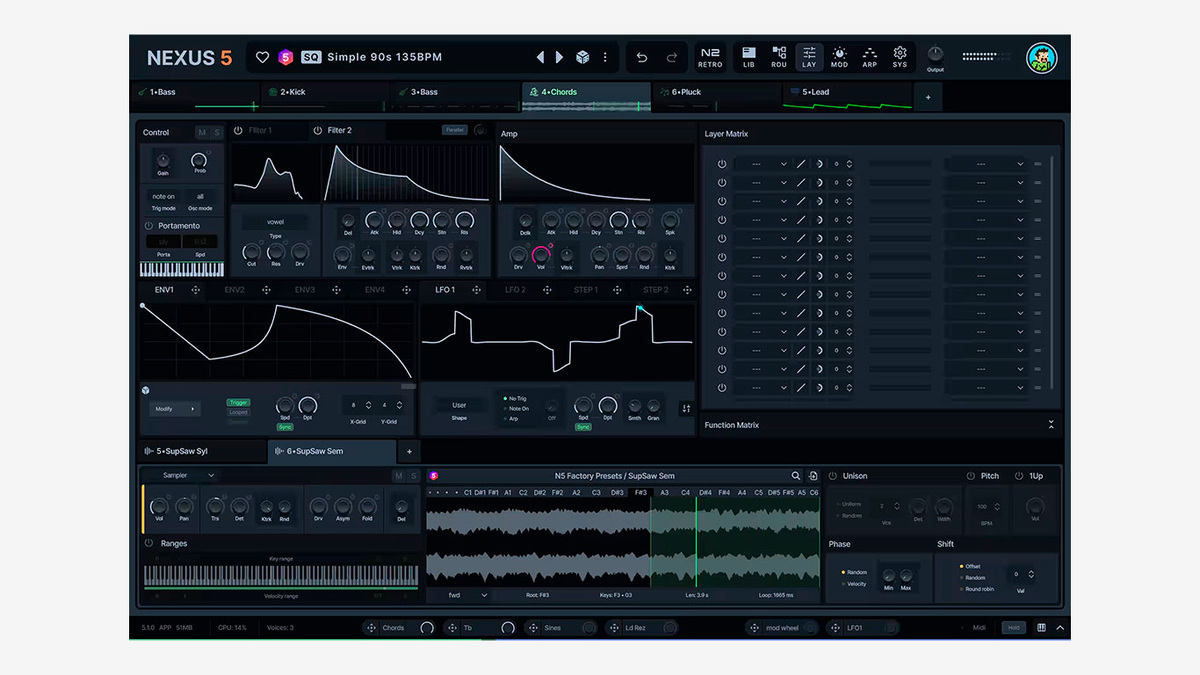Redo the last undone change
The width and height of the screenshot is (1200, 675).
tap(672, 58)
